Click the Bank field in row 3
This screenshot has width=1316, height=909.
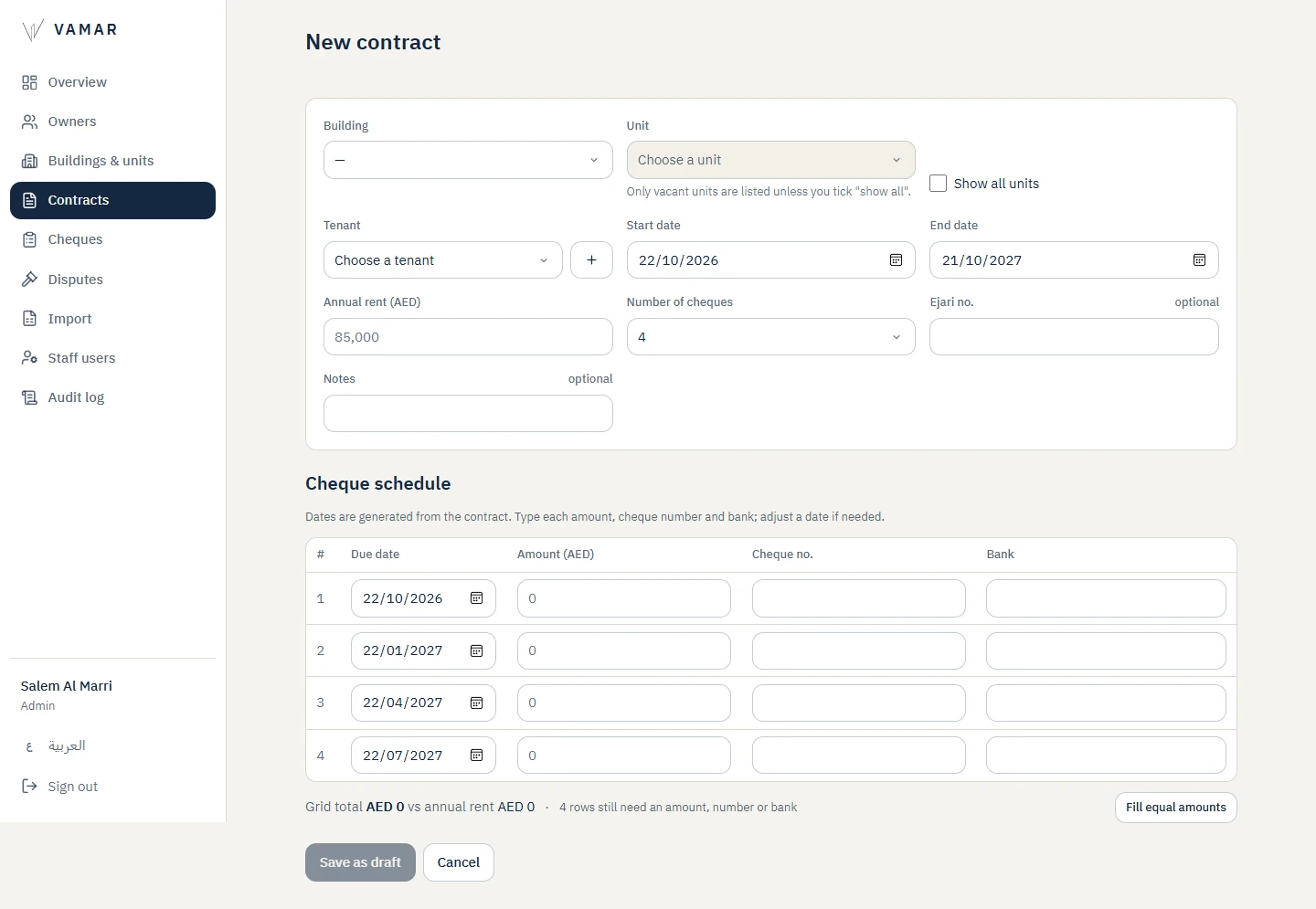1106,703
